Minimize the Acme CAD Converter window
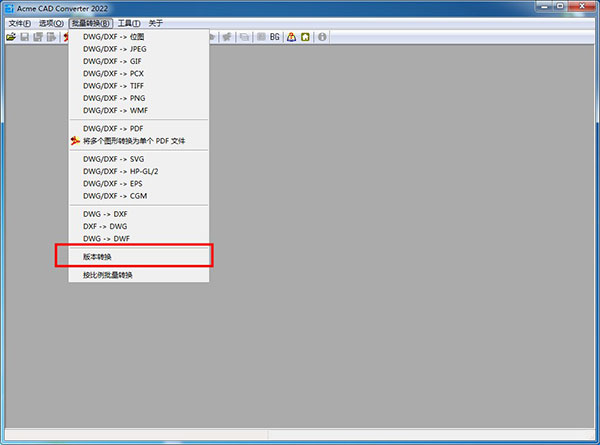This screenshot has height=445, width=600. [544, 6]
